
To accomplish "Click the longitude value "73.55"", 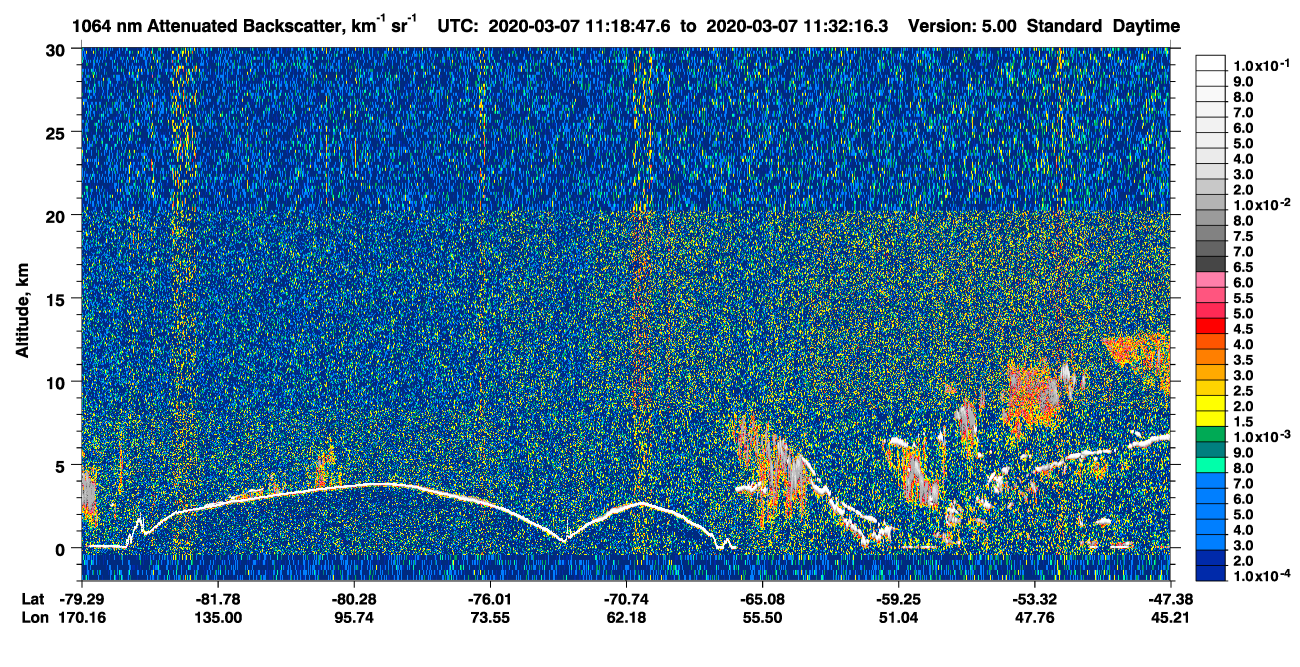I will click(x=490, y=618).
